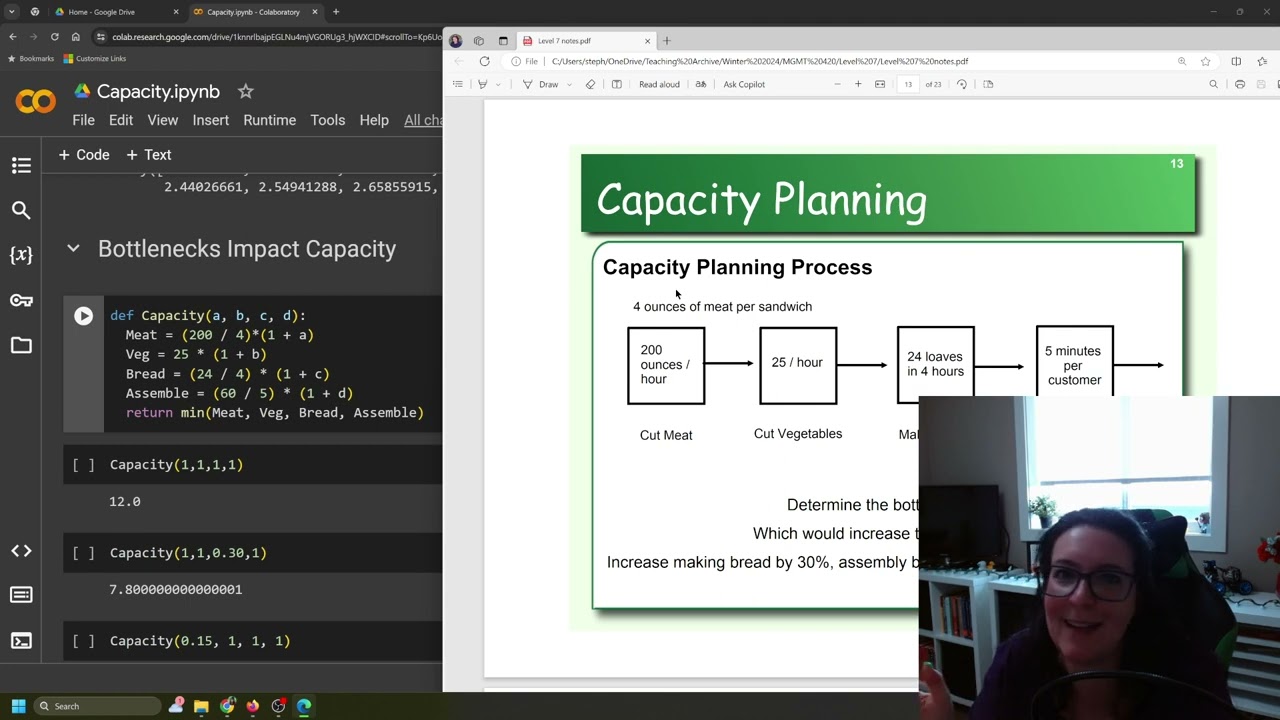Click the Windows taskbar Search box
The height and width of the screenshot is (720, 1280).
click(x=97, y=706)
